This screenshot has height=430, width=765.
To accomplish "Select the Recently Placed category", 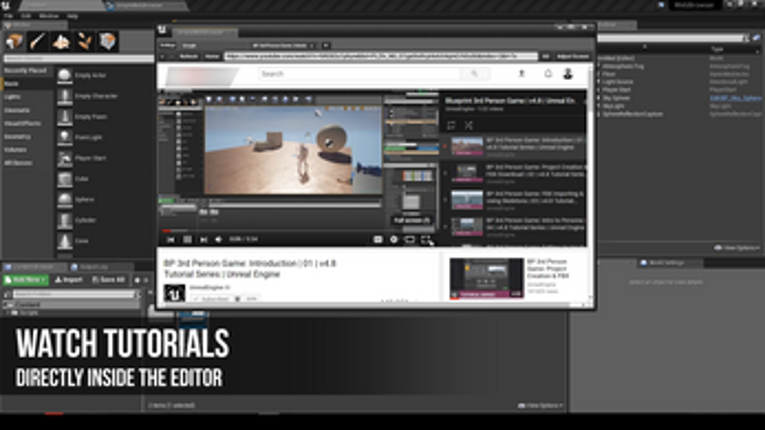I will tap(25, 71).
